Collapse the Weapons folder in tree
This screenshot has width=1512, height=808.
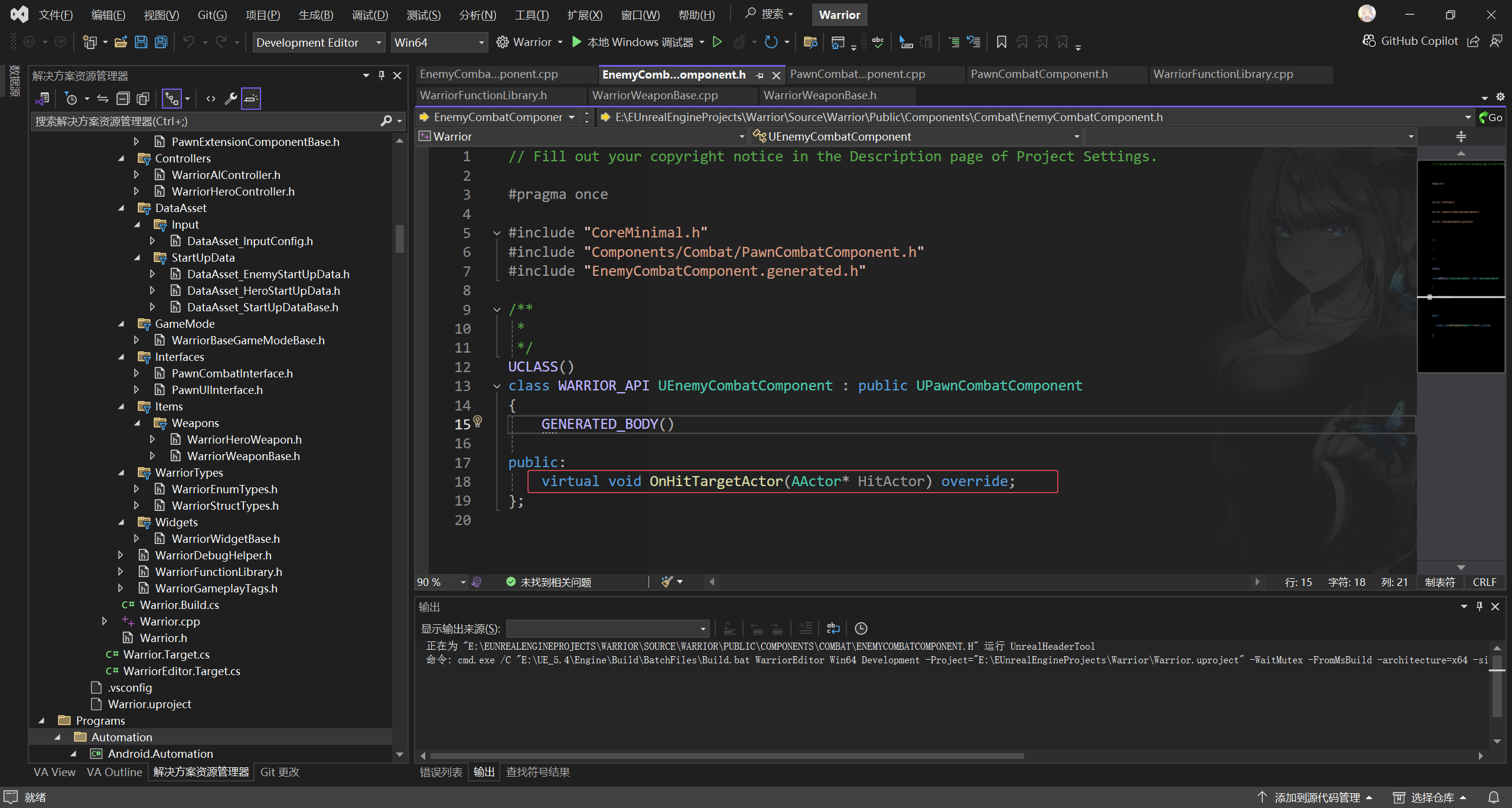coord(138,423)
